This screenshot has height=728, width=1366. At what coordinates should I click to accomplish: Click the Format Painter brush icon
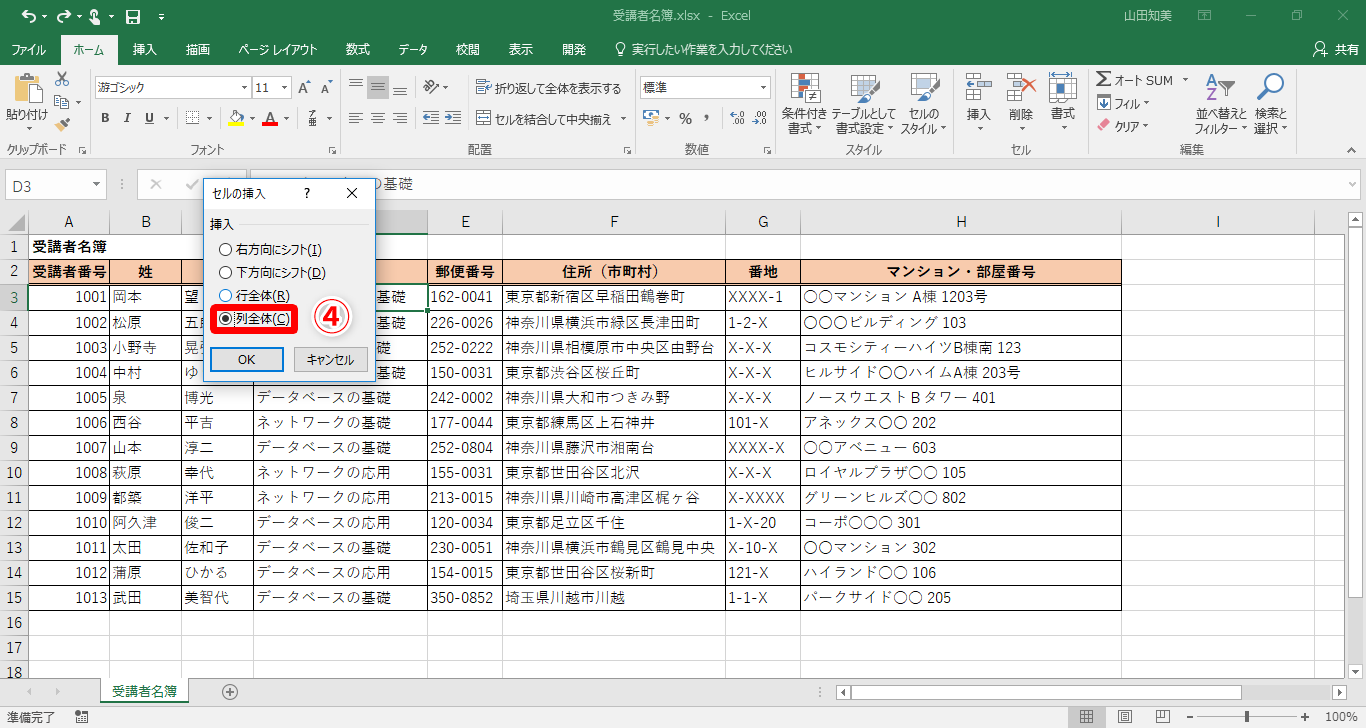tap(62, 125)
